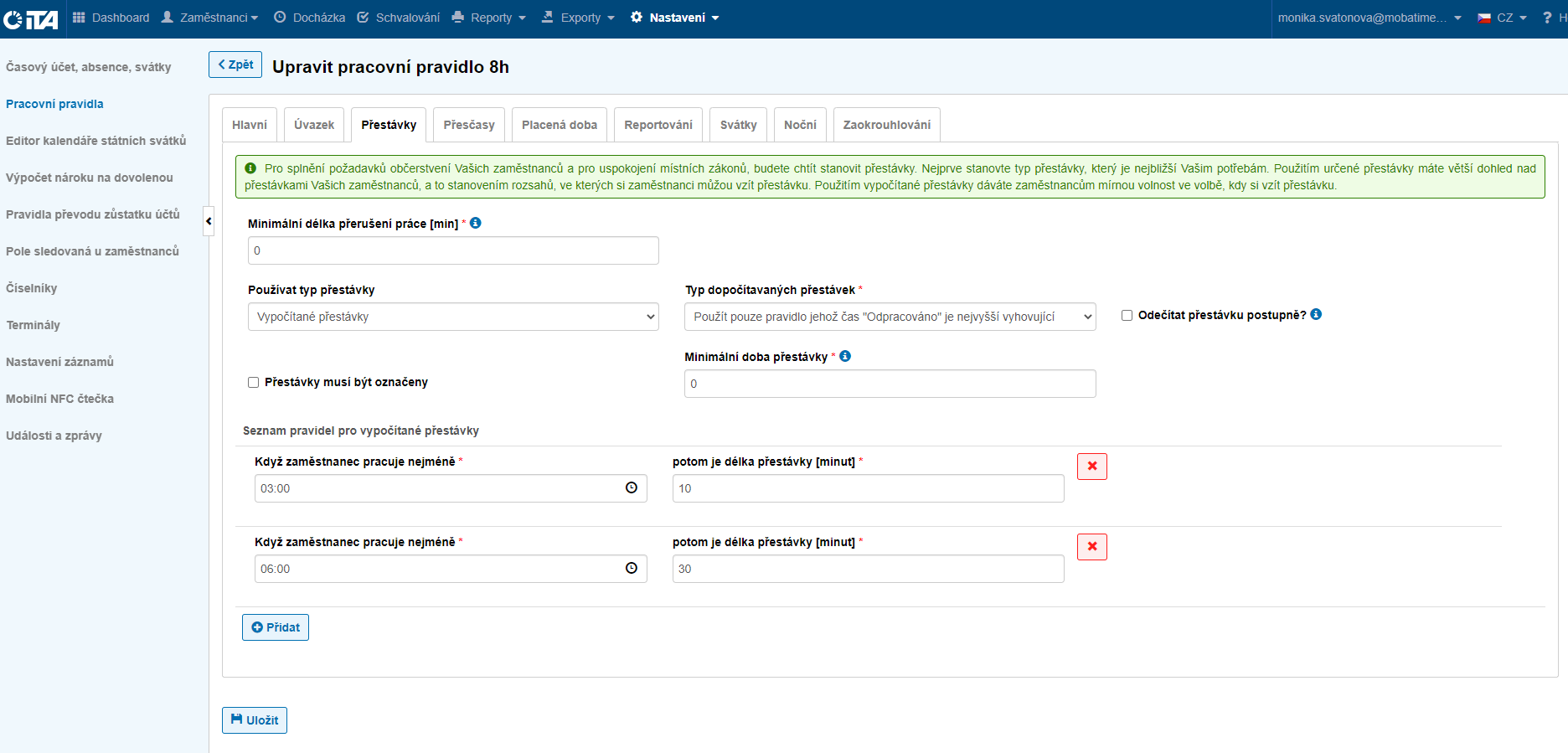The height and width of the screenshot is (753, 1568).
Task: Collapse the left sidebar with arrow handle
Action: click(209, 221)
